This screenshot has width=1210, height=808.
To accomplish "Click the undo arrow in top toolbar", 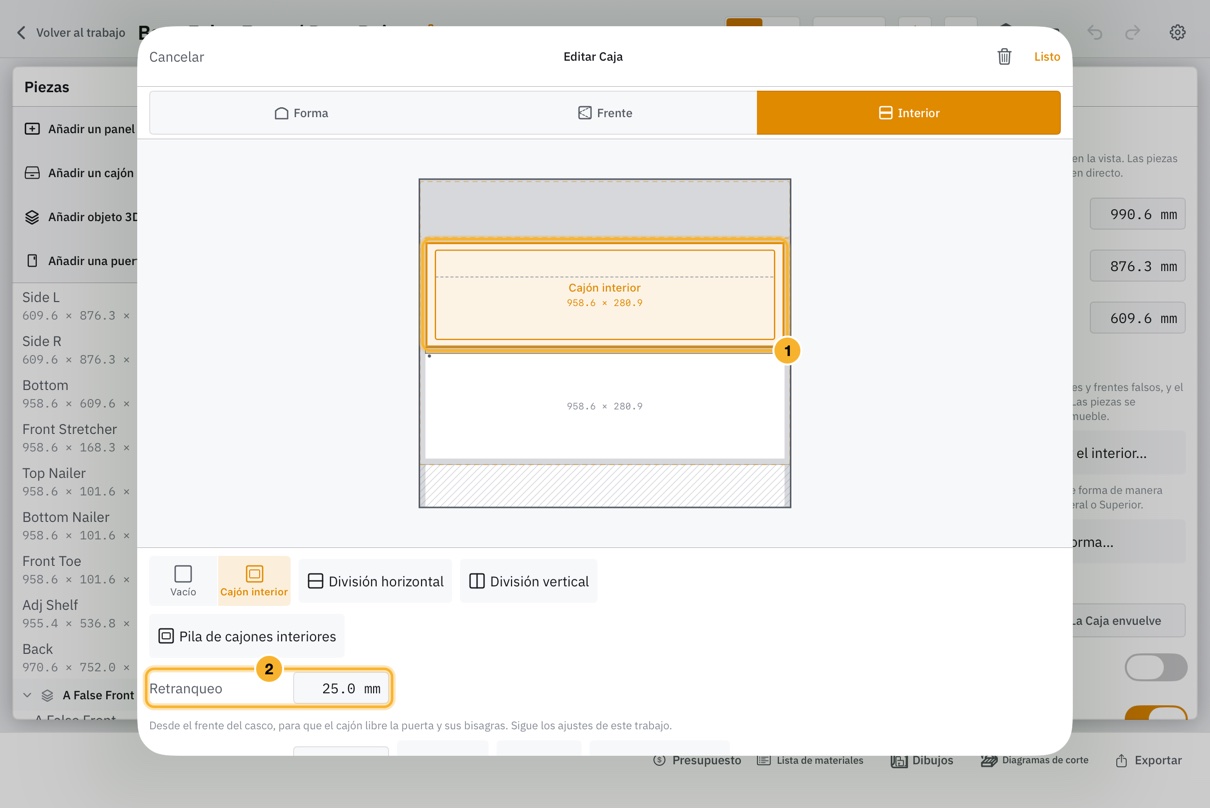I will (1095, 32).
